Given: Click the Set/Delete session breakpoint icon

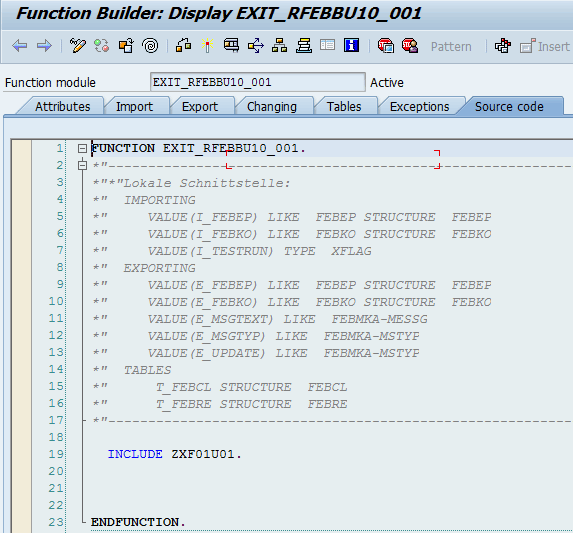Looking at the screenshot, I should [386, 46].
